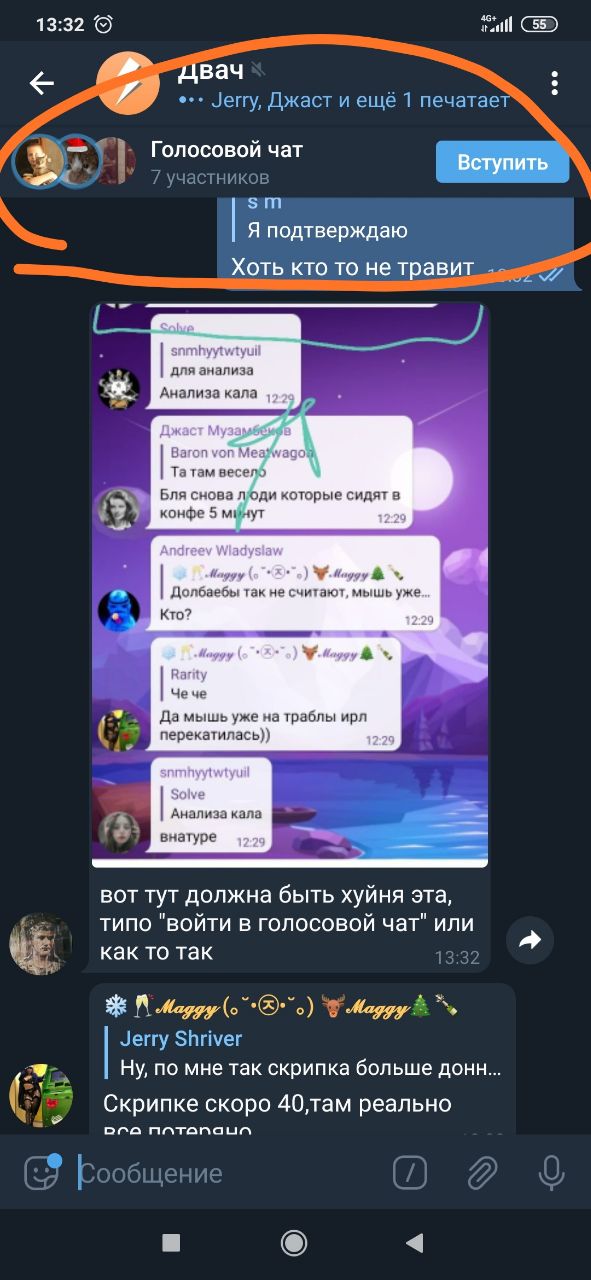
Task: Tap the Android recent apps square
Action: pos(171,1242)
